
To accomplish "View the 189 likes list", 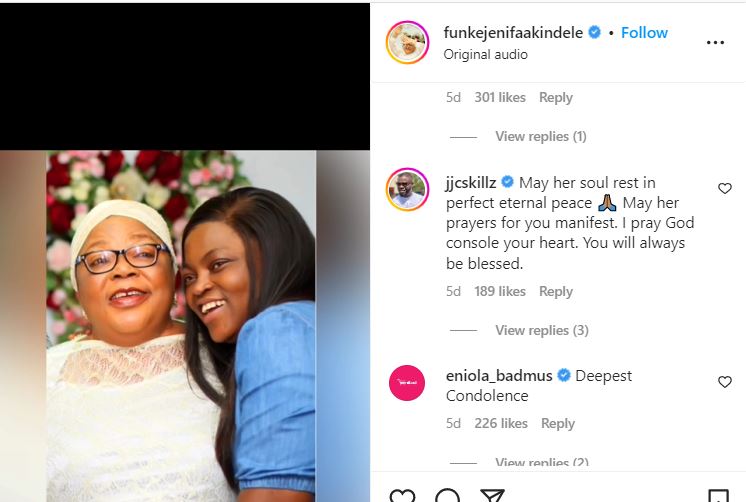I will 500,291.
